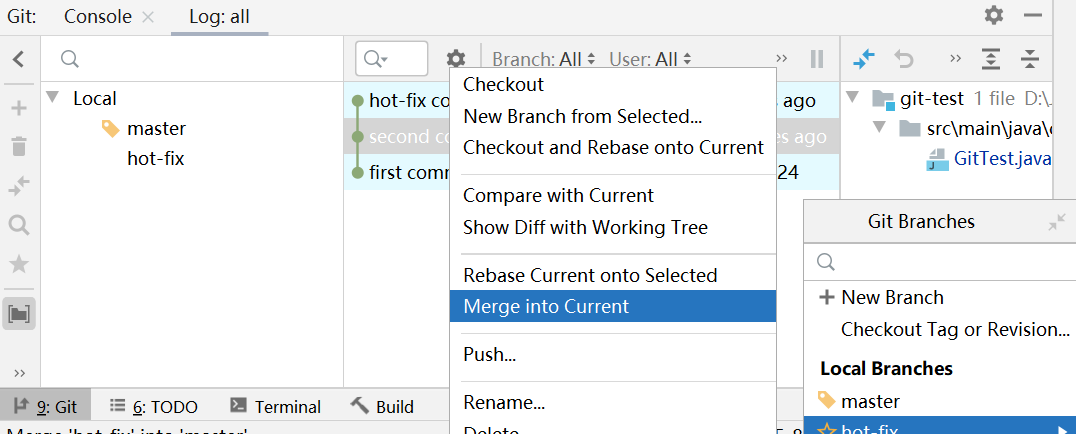Open the Git tool window settings gear

point(994,15)
